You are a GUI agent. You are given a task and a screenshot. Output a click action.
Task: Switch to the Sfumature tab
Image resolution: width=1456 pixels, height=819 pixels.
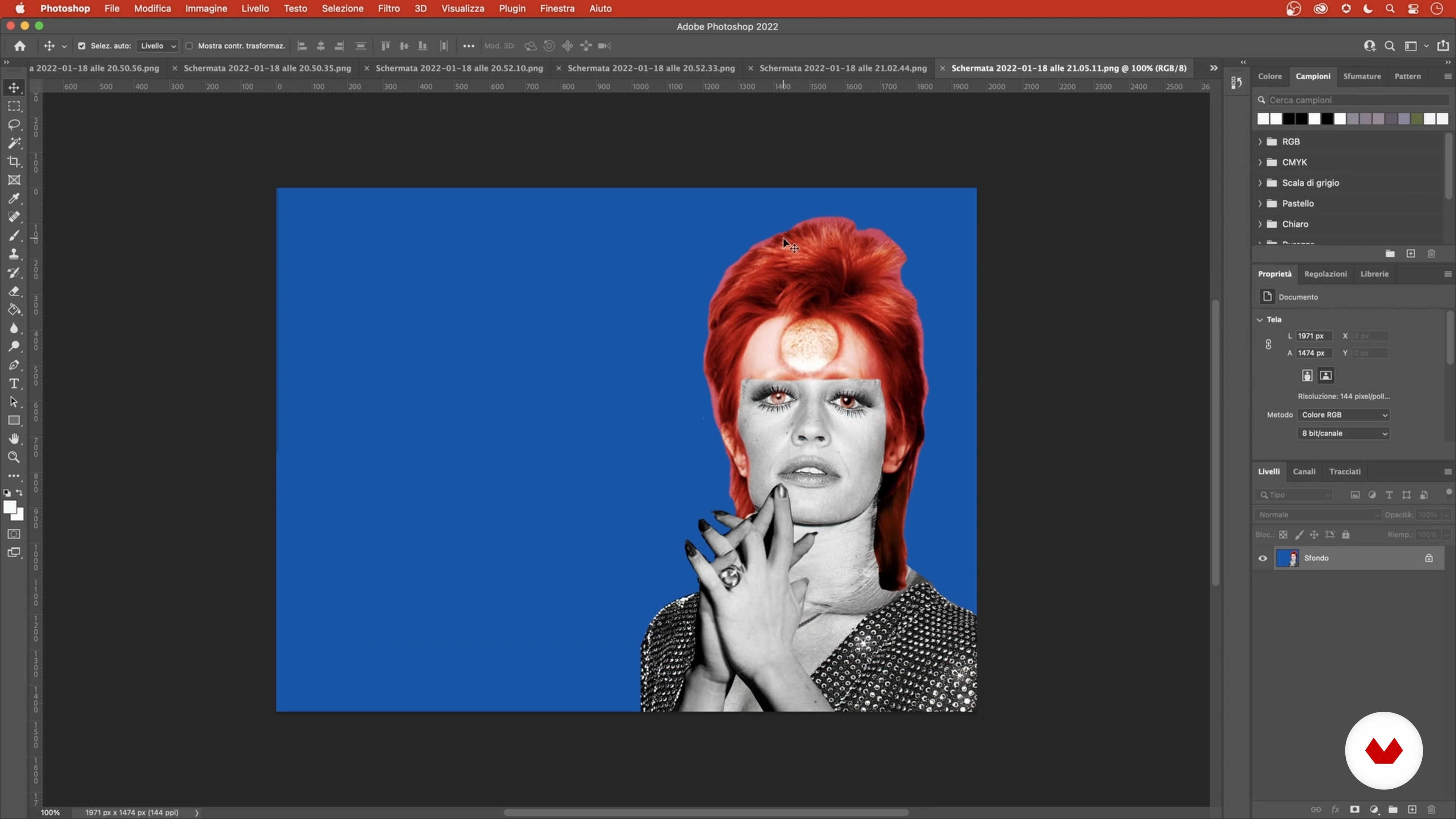pyautogui.click(x=1362, y=76)
